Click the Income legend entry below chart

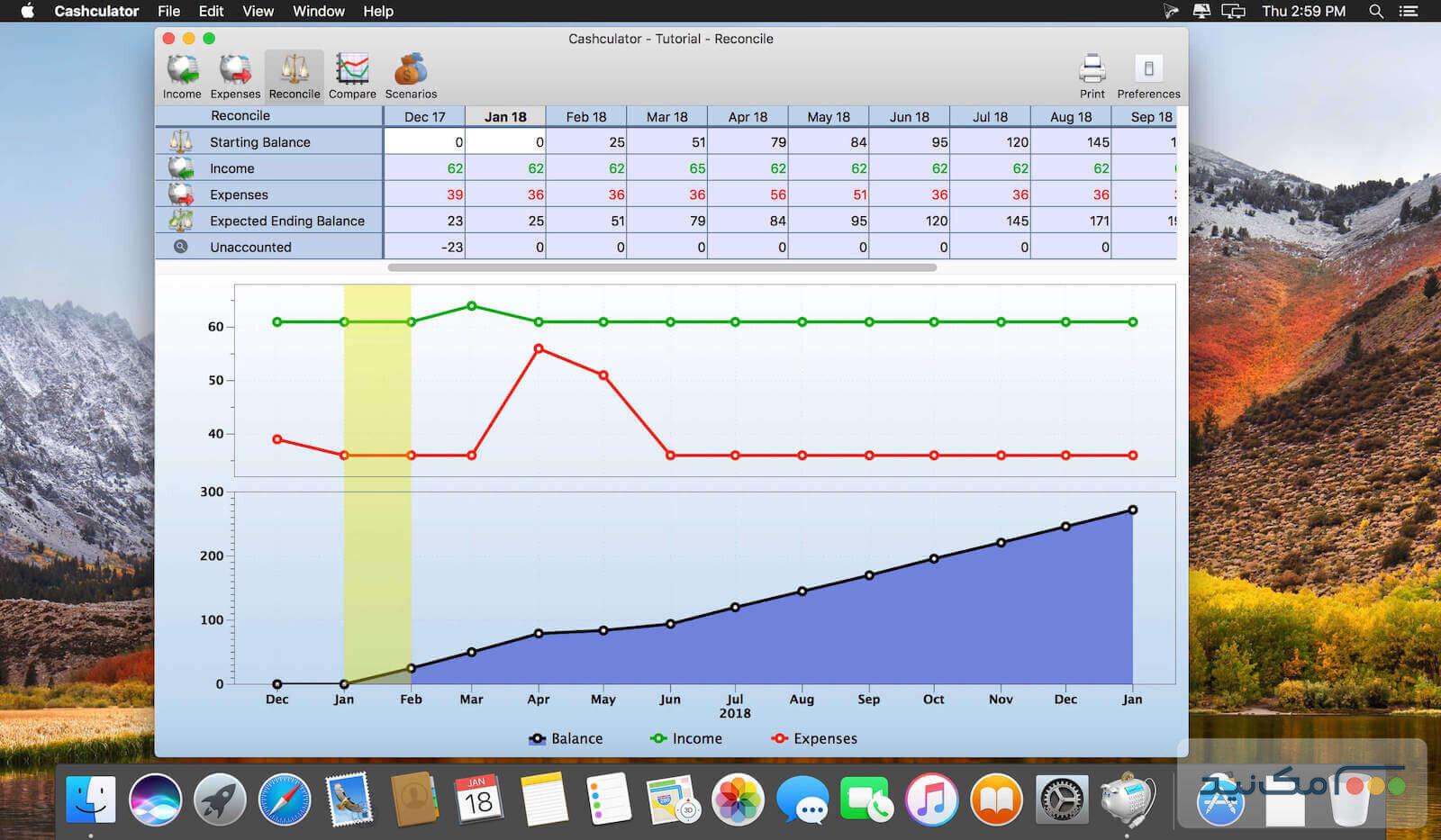[x=686, y=738]
